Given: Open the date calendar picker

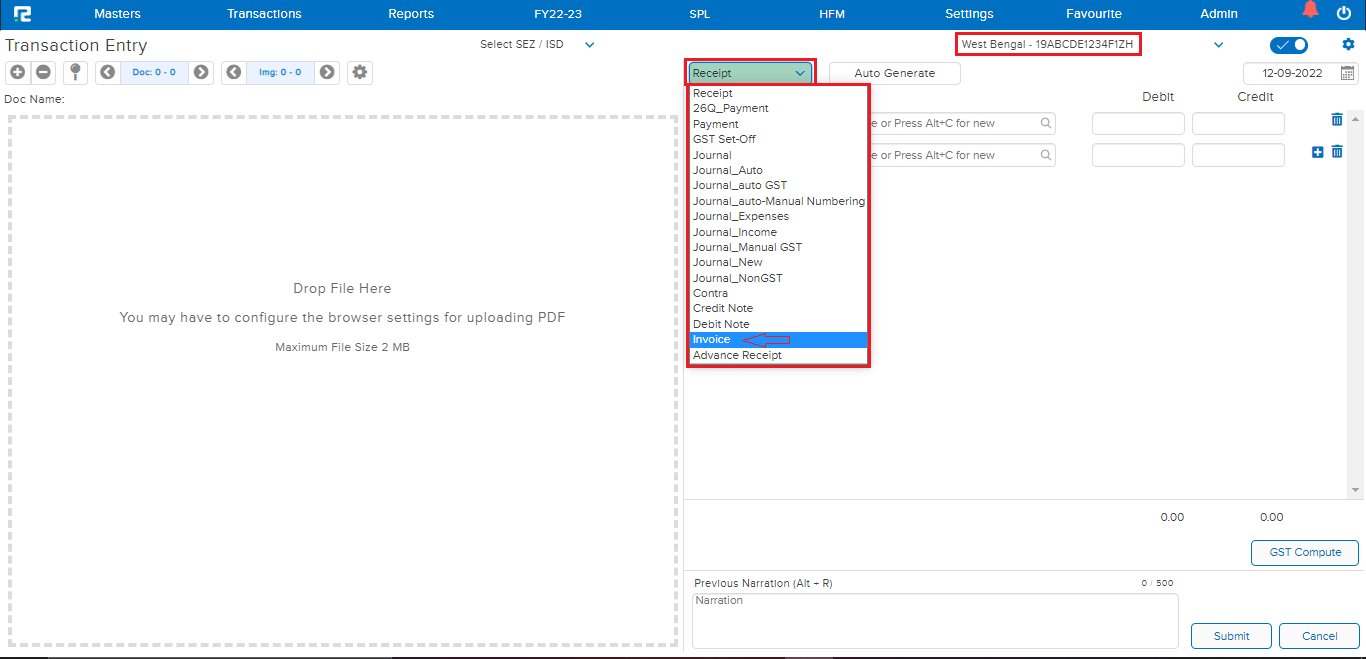Looking at the screenshot, I should [1348, 73].
